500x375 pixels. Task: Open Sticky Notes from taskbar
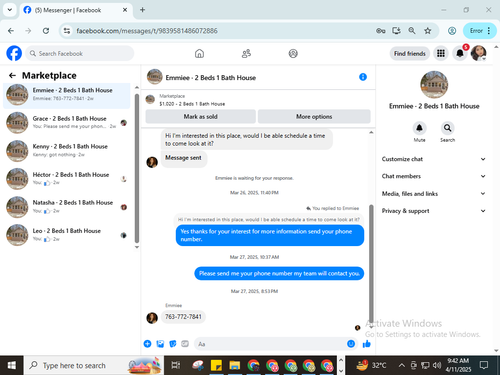pyautogui.click(x=216, y=365)
